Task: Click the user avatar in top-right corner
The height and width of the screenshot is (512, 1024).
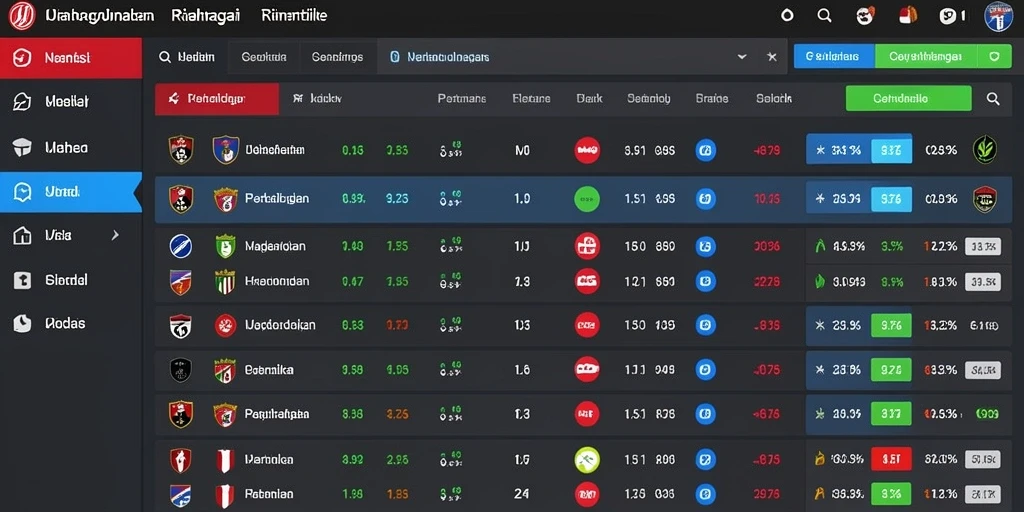Action: pos(999,16)
